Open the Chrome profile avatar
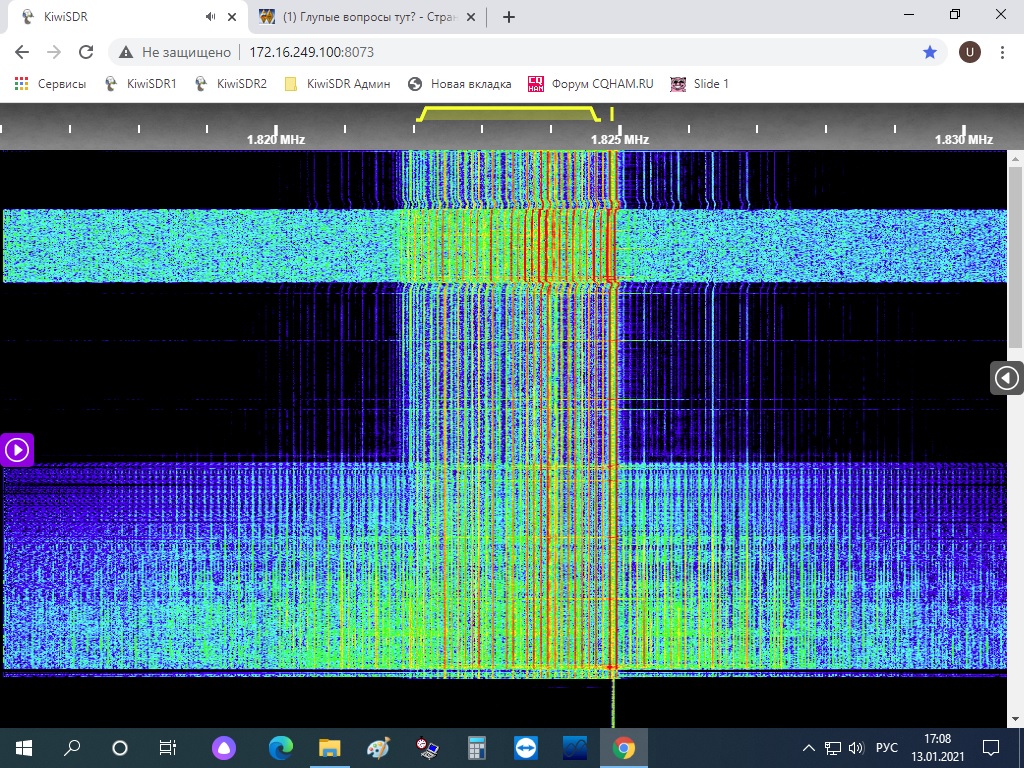Screen dimensions: 1024x768 tap(969, 52)
